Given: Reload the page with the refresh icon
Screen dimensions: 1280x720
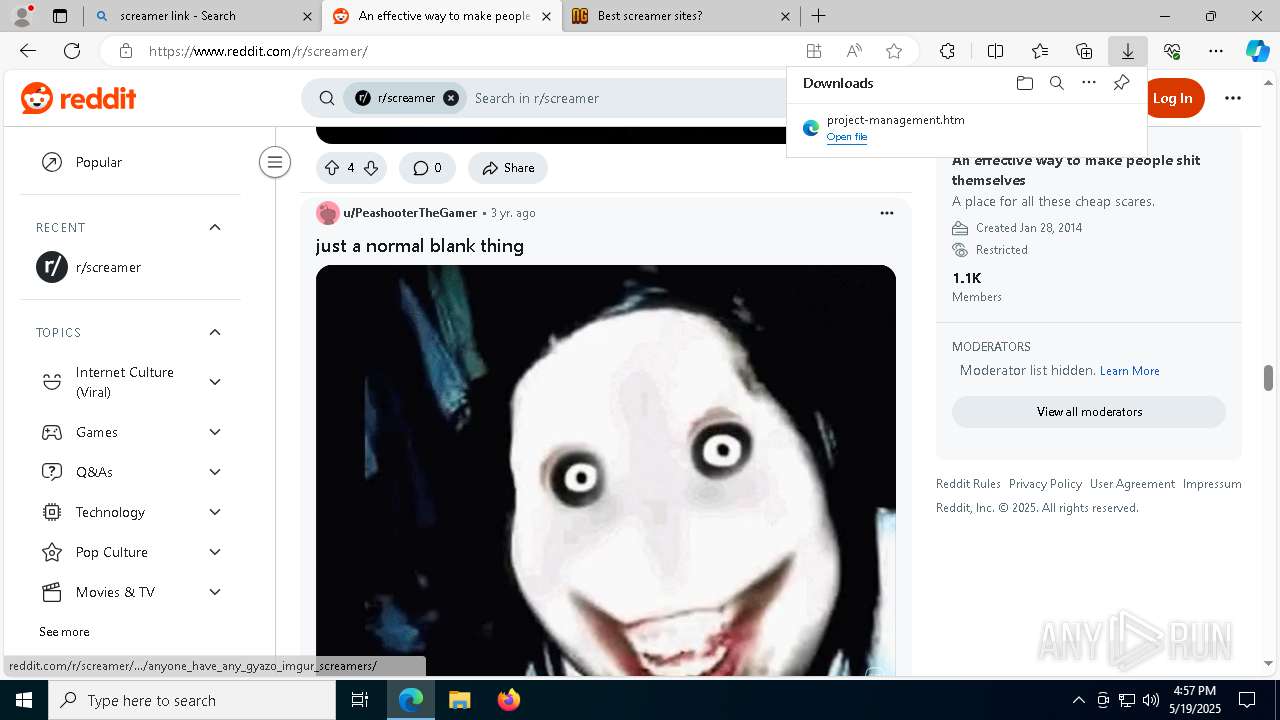Looking at the screenshot, I should tap(72, 51).
